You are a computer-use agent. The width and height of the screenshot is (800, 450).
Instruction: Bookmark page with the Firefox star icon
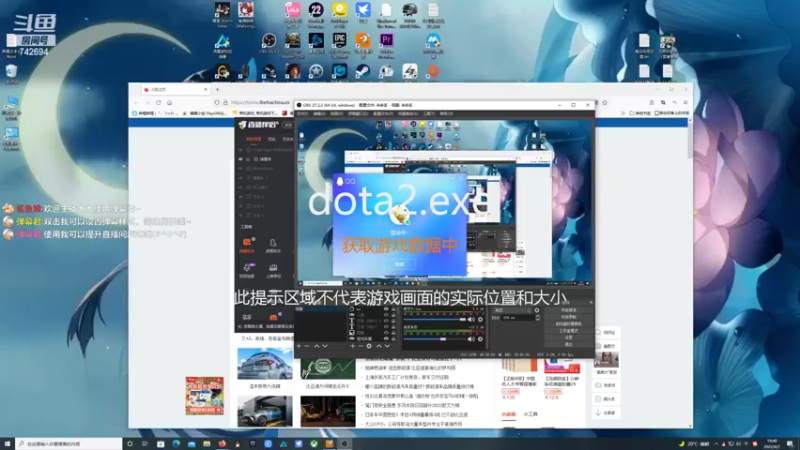point(605,103)
